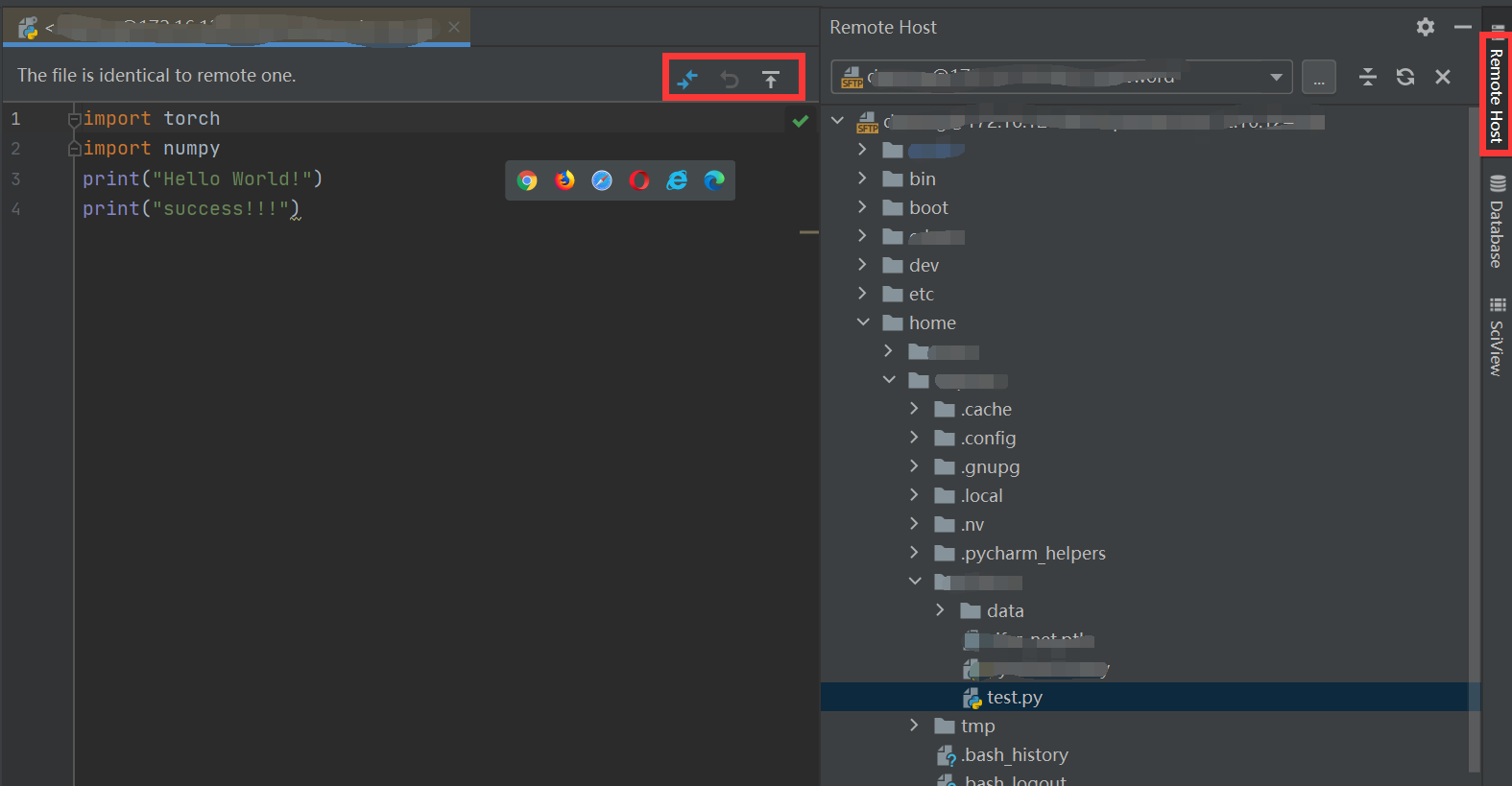Viewport: 1512px width, 786px height.
Task: Expand the data folder
Action: (x=940, y=610)
